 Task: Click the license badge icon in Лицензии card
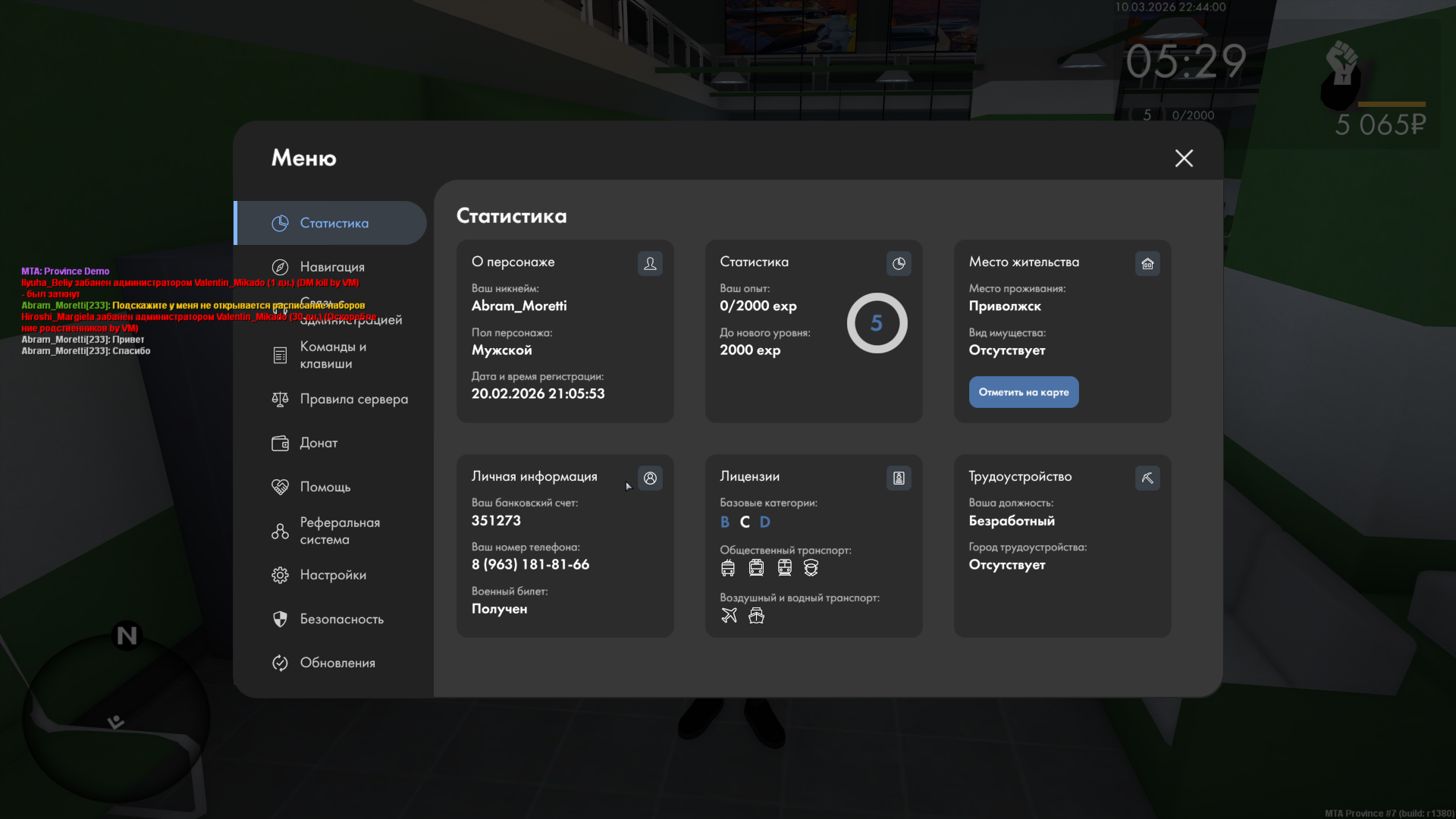click(x=899, y=478)
